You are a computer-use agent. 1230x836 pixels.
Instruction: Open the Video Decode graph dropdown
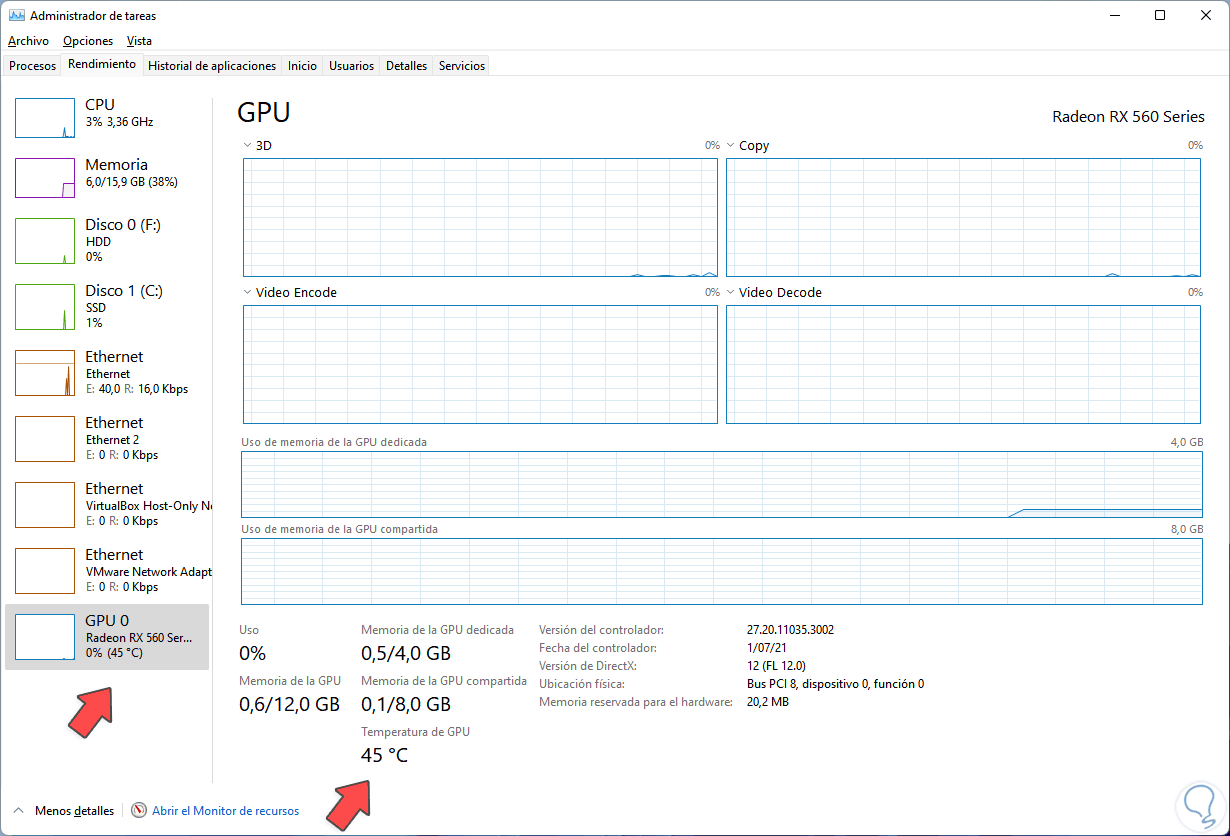point(731,293)
